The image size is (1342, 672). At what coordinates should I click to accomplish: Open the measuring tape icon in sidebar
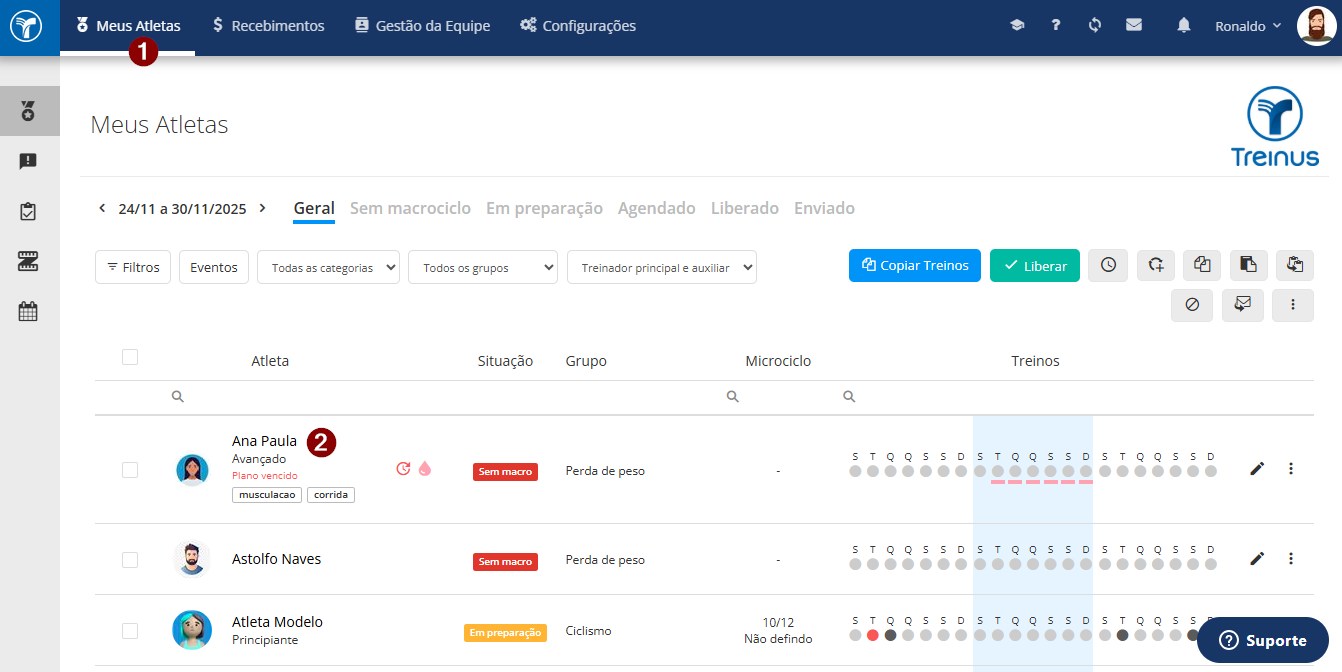[x=28, y=262]
